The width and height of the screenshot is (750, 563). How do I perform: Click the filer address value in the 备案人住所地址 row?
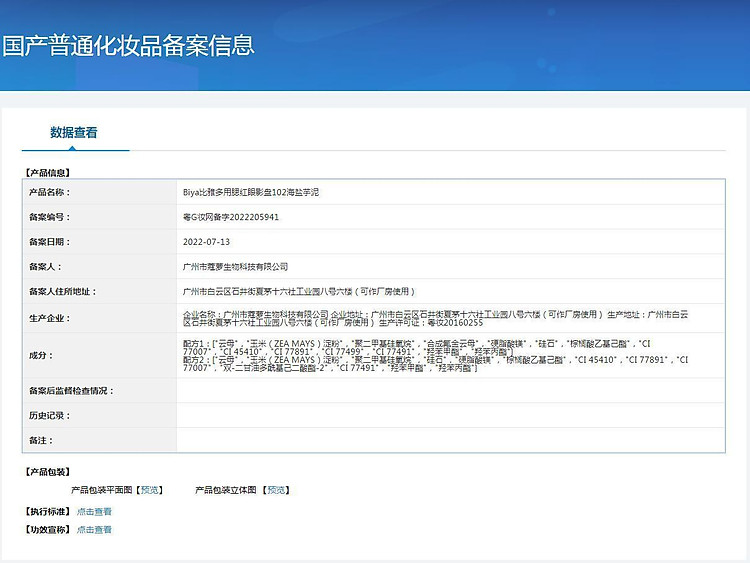(x=299, y=292)
